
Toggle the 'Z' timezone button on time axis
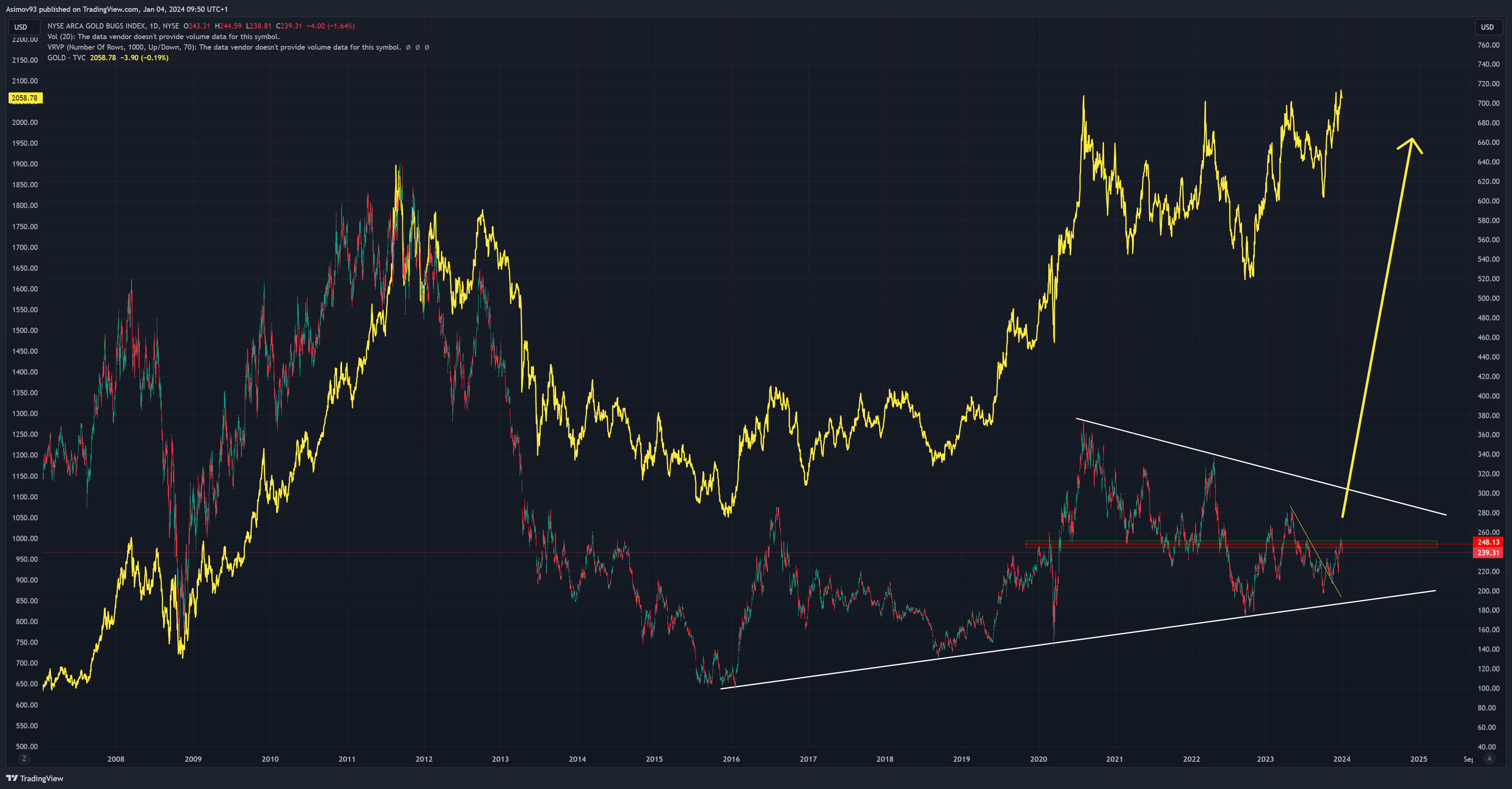(x=24, y=758)
